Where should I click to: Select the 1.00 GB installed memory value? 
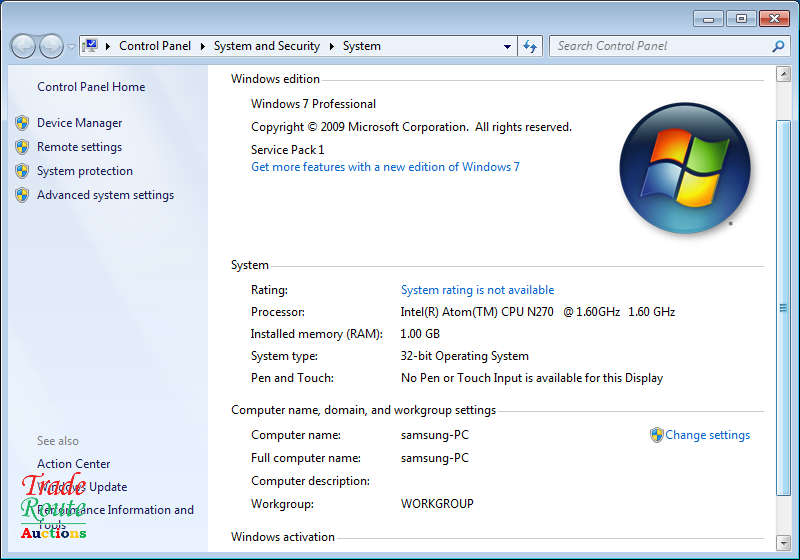tap(420, 334)
